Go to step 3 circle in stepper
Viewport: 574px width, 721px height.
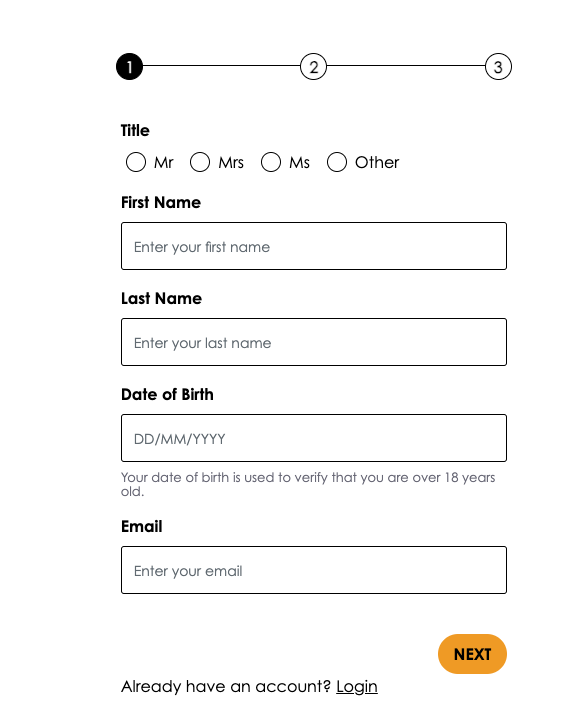[x=498, y=67]
